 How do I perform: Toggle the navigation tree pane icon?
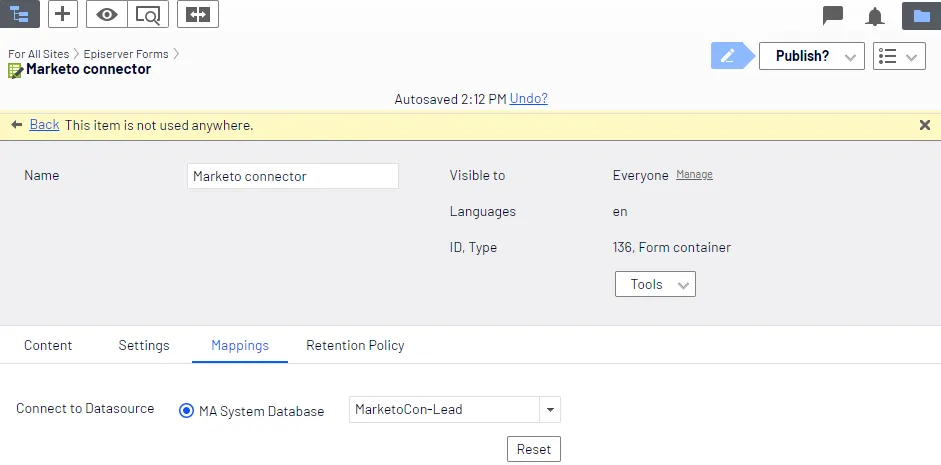coord(20,14)
